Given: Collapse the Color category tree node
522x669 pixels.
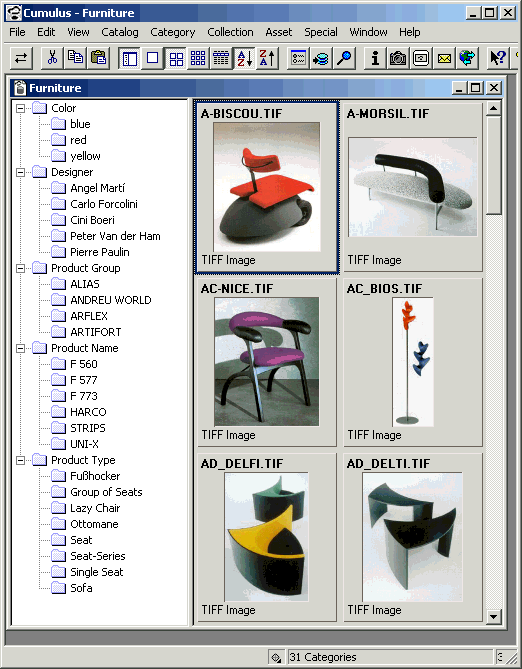Looking at the screenshot, I should [20, 108].
